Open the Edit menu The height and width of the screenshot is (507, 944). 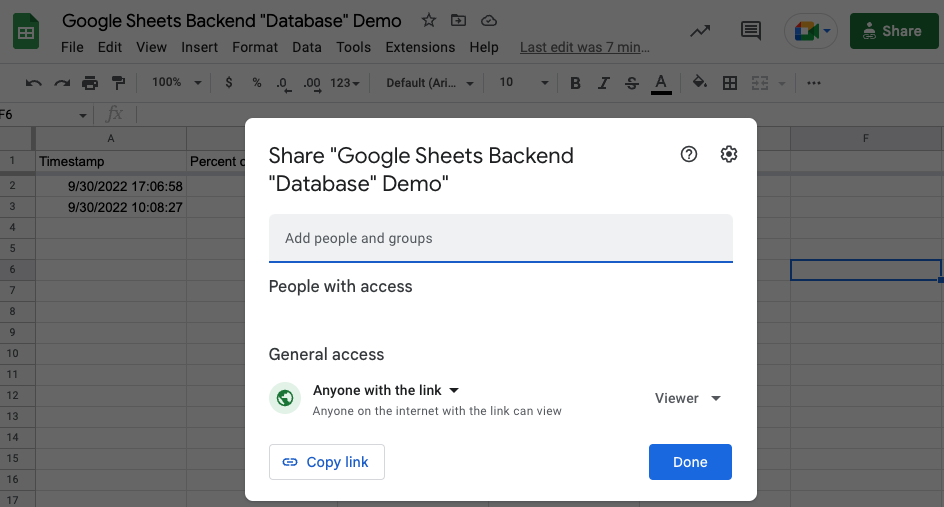(x=110, y=47)
